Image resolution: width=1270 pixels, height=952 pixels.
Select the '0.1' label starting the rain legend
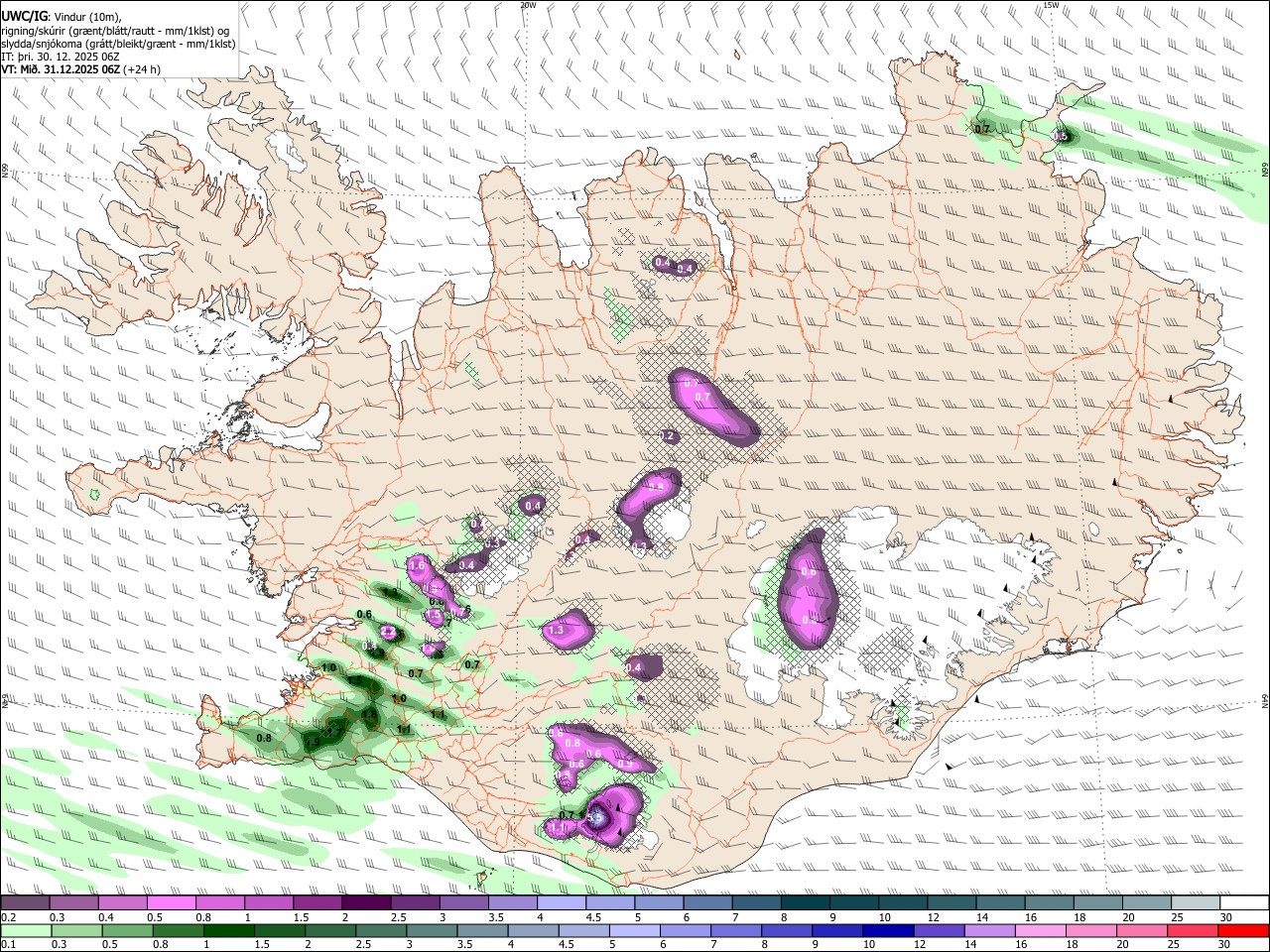click(x=8, y=944)
